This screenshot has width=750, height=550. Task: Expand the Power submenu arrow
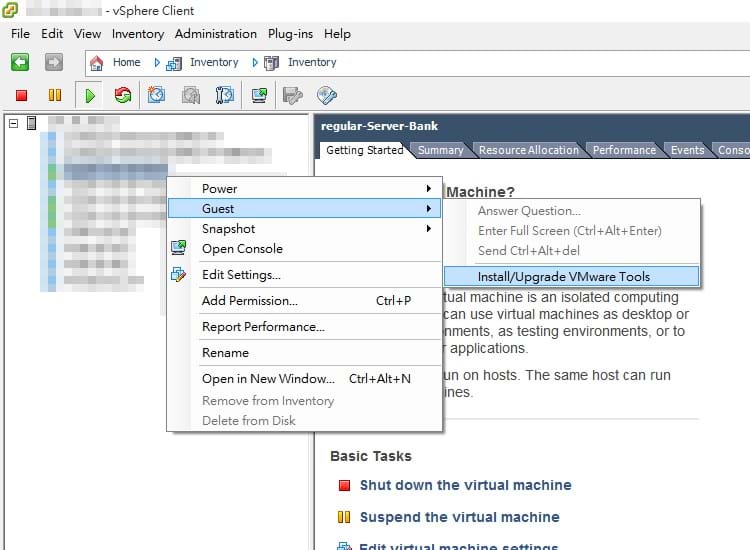[x=429, y=188]
